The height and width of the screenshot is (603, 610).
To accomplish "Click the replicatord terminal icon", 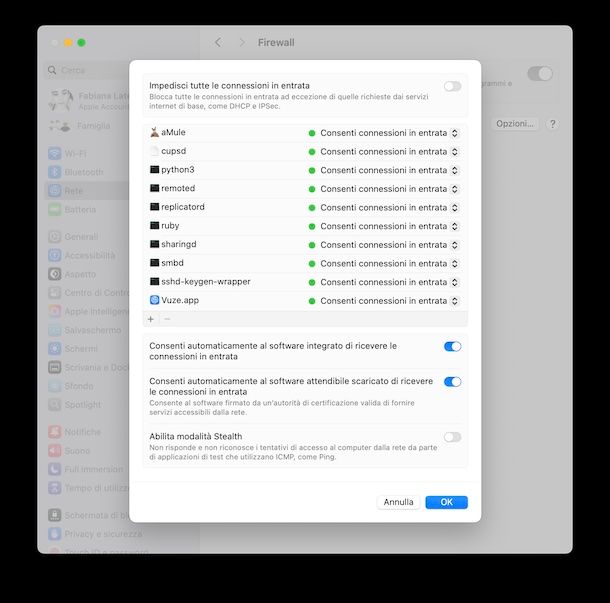I will pos(154,207).
